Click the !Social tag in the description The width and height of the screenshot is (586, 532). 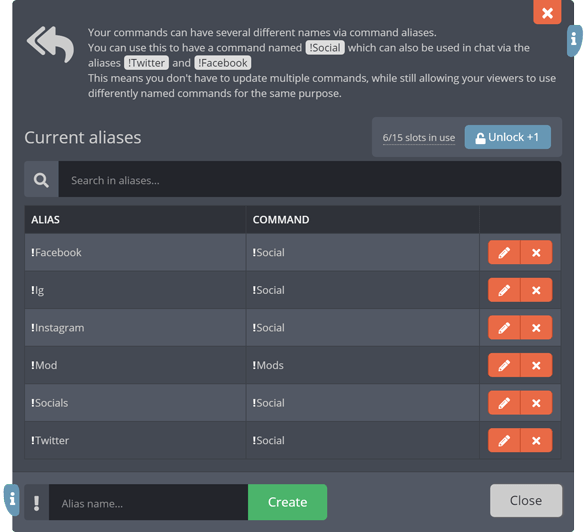pyautogui.click(x=325, y=48)
